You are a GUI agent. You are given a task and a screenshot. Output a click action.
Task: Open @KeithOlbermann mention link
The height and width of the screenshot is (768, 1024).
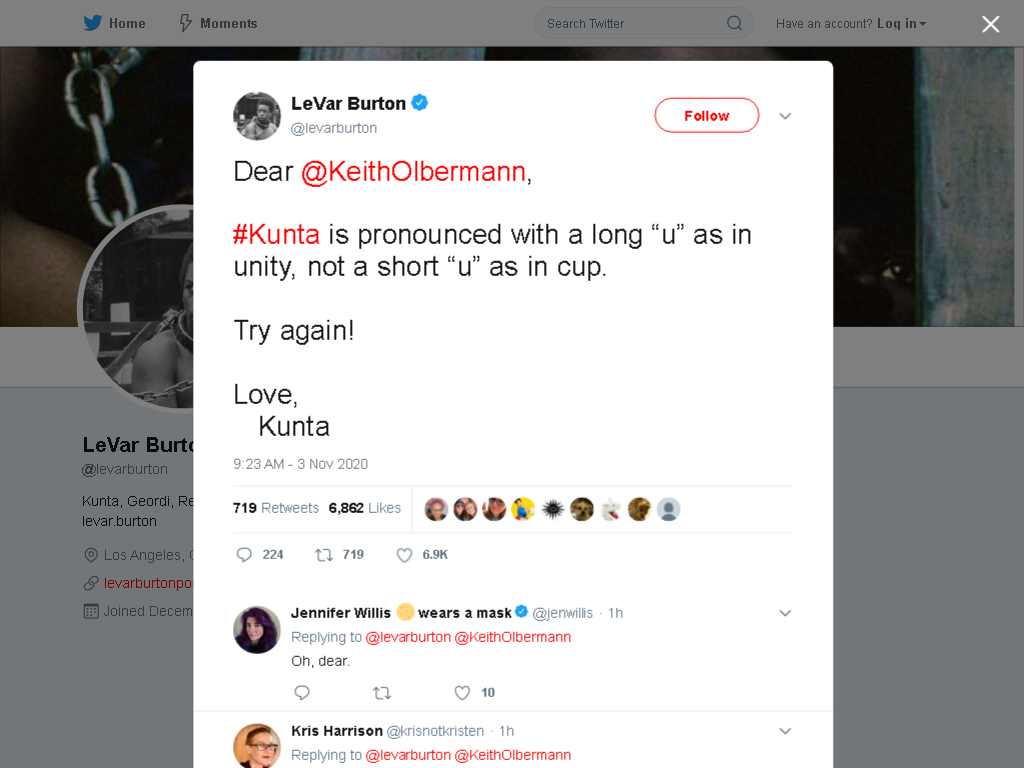click(x=413, y=172)
